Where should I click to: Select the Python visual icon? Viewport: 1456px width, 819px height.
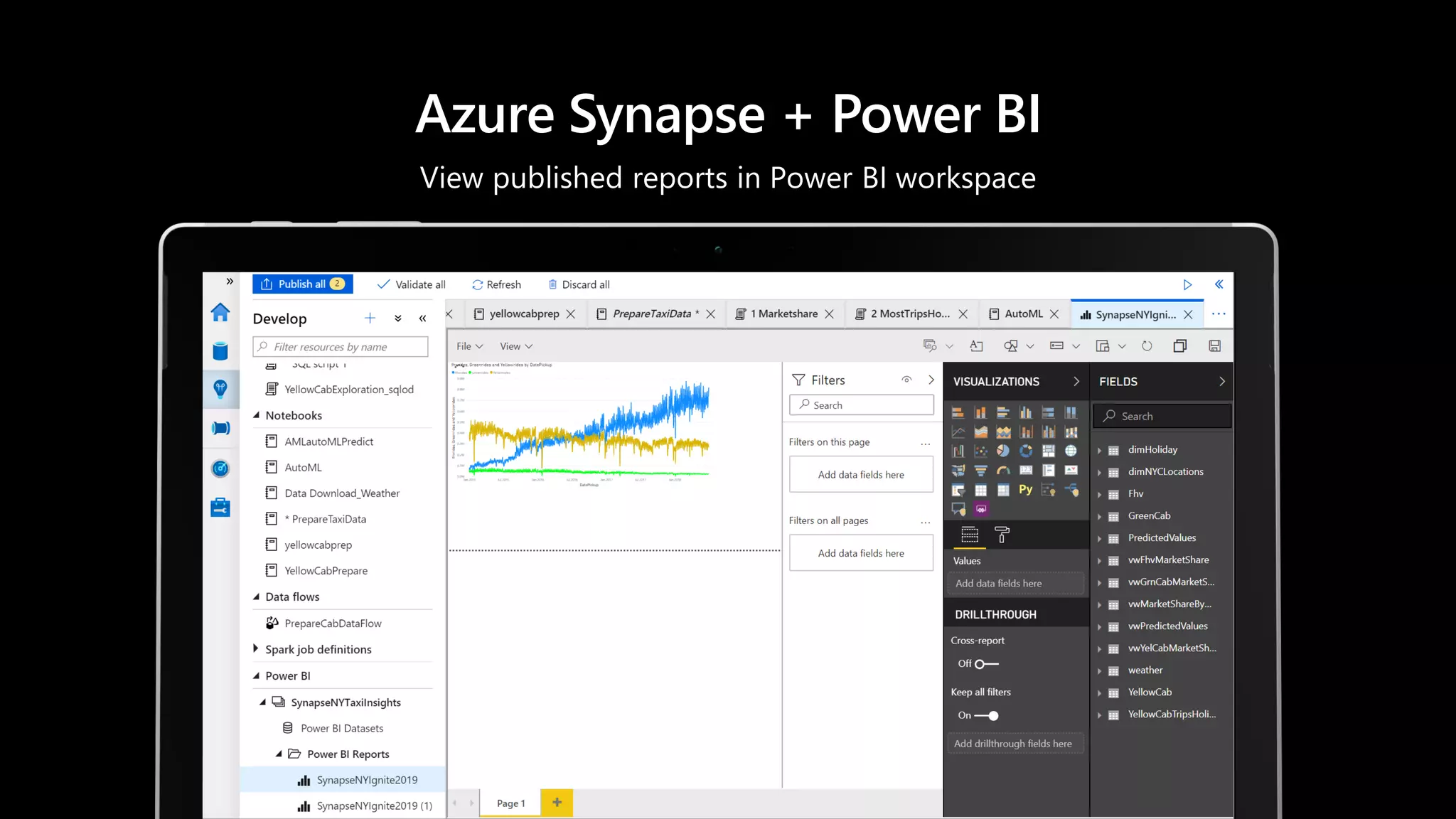pyautogui.click(x=1026, y=489)
